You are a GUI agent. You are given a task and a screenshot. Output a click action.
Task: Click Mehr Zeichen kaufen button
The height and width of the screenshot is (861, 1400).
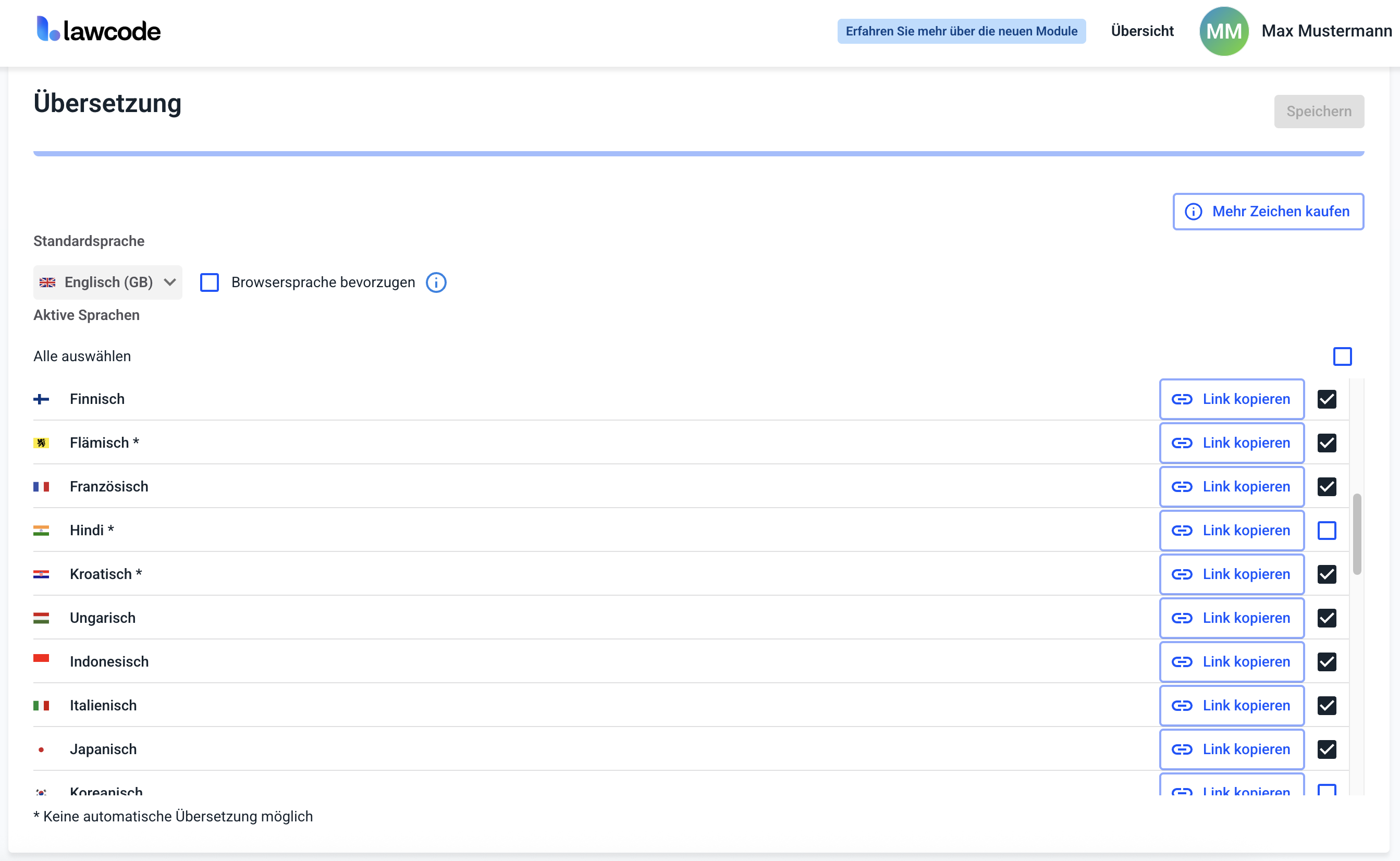(x=1268, y=211)
